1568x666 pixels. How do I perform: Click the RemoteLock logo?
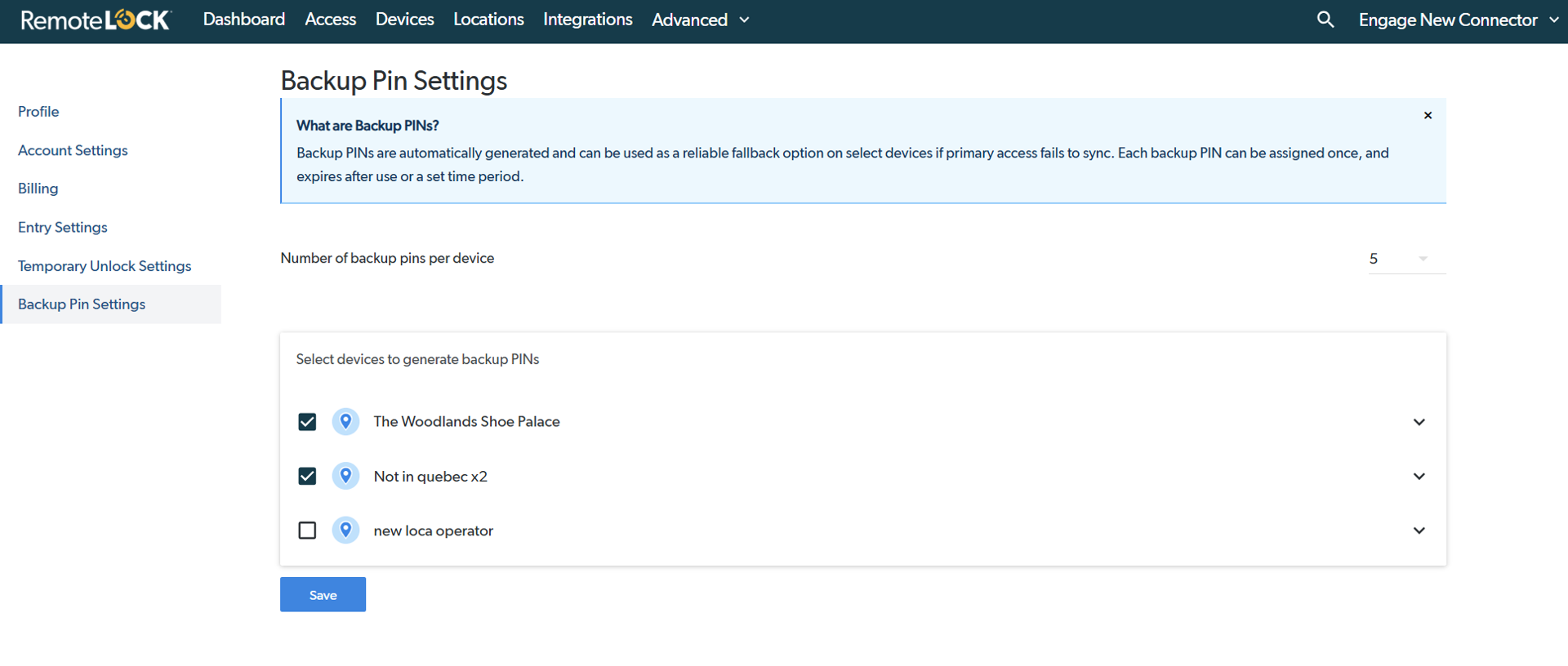[x=96, y=20]
